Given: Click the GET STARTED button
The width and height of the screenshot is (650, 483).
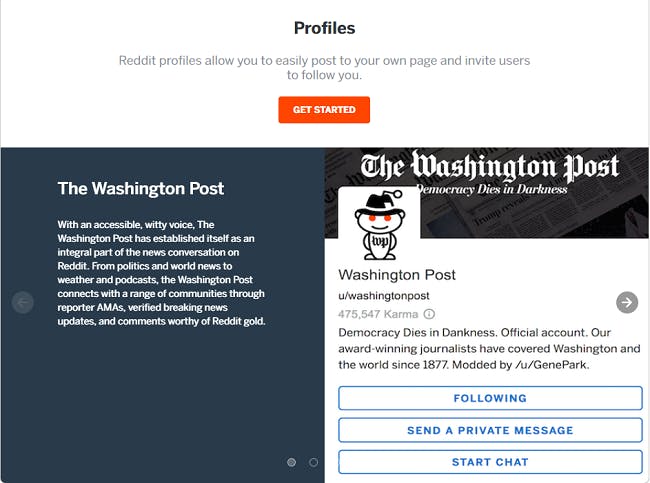Looking at the screenshot, I should coord(324,110).
